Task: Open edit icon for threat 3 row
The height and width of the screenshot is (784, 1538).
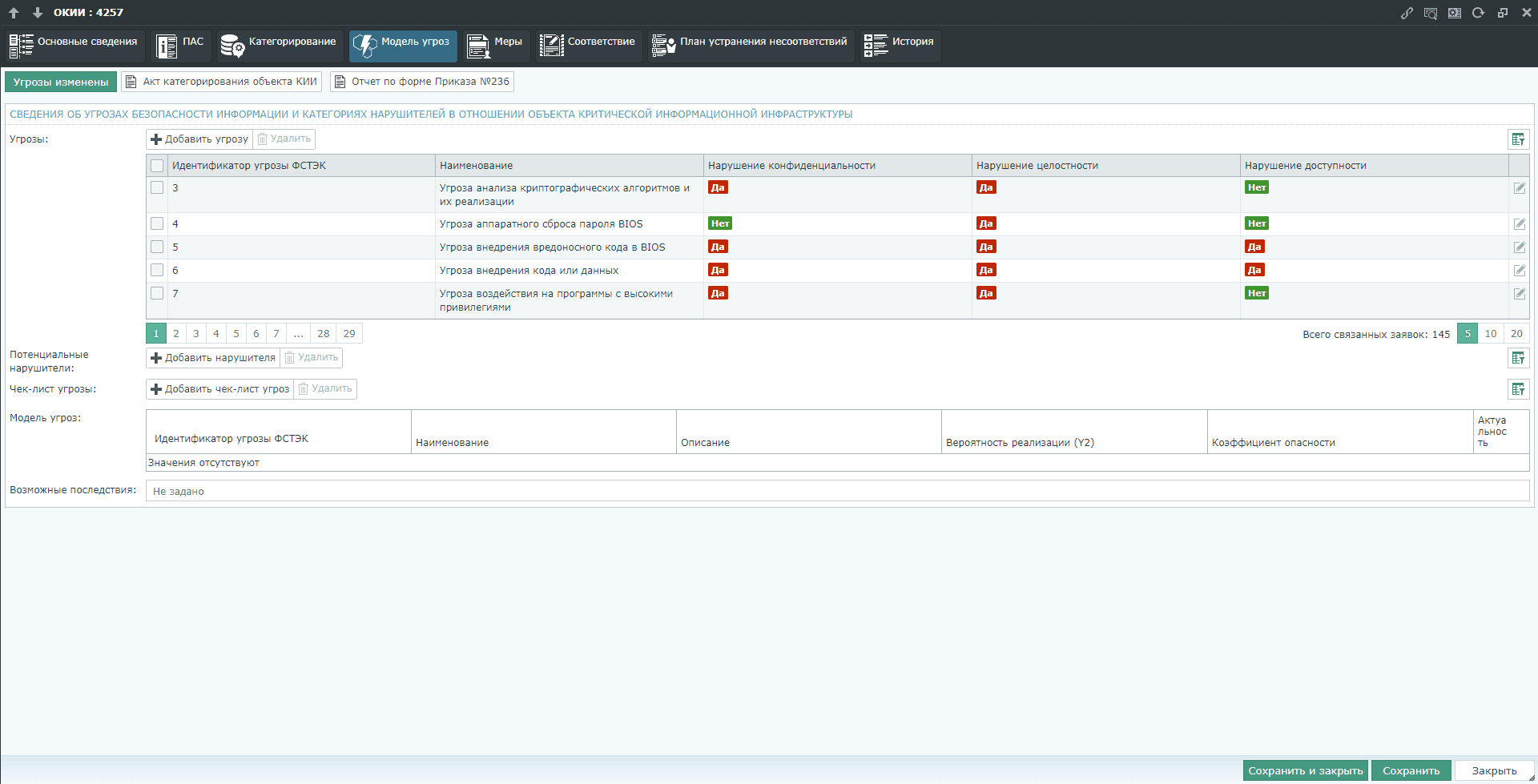Action: (x=1519, y=188)
